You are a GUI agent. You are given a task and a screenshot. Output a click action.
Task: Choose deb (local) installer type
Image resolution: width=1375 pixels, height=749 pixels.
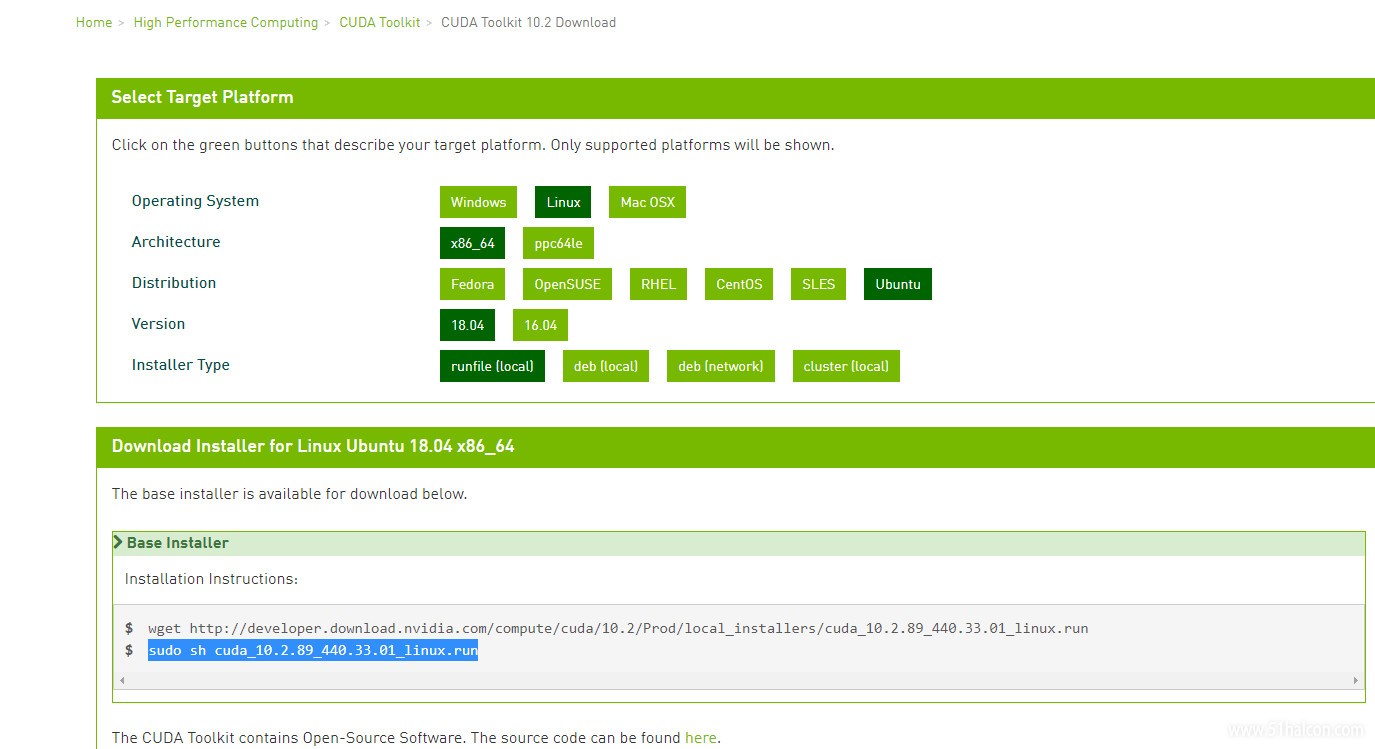(606, 366)
